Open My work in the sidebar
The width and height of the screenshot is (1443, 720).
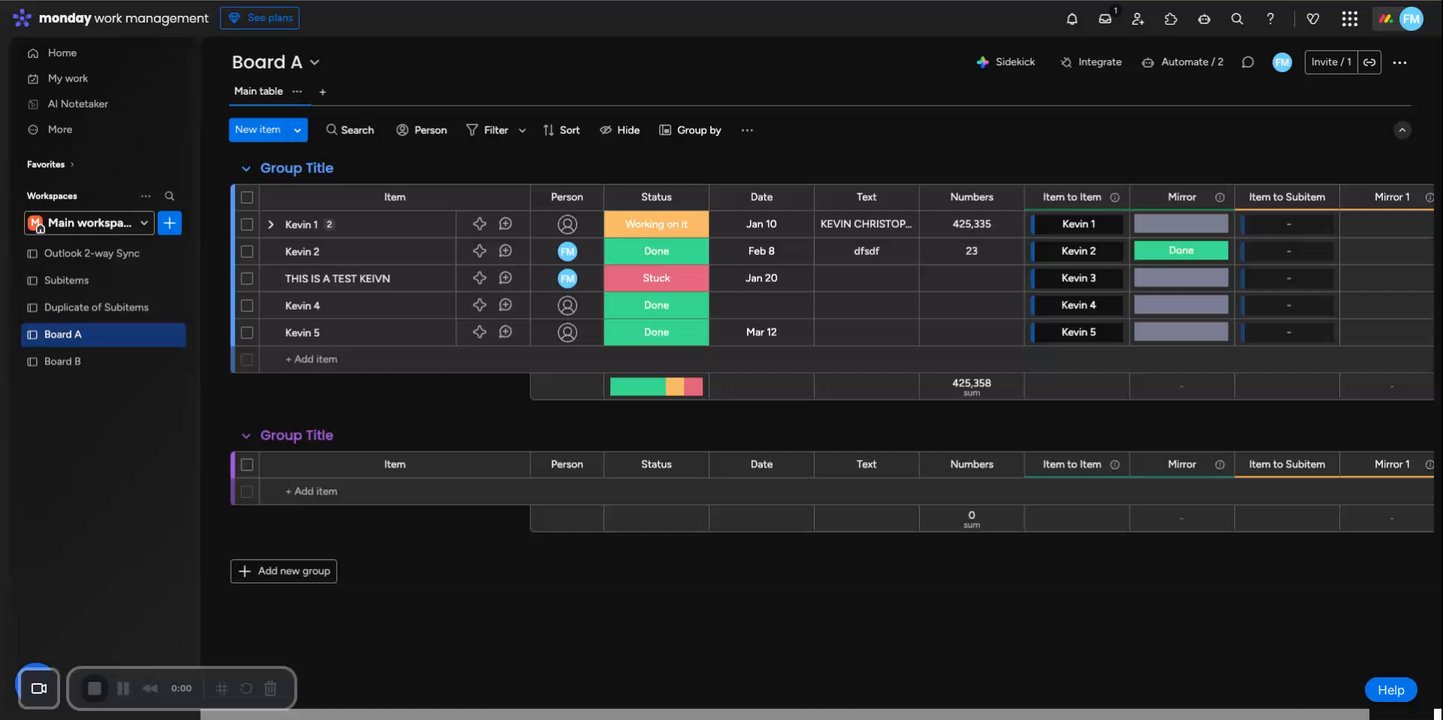pyautogui.click(x=68, y=78)
